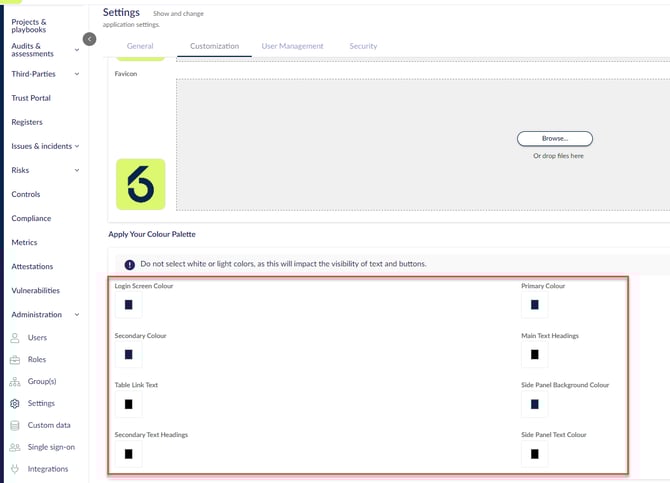This screenshot has width=670, height=483.
Task: Expand the Issues & incidents section
Action: tap(77, 146)
